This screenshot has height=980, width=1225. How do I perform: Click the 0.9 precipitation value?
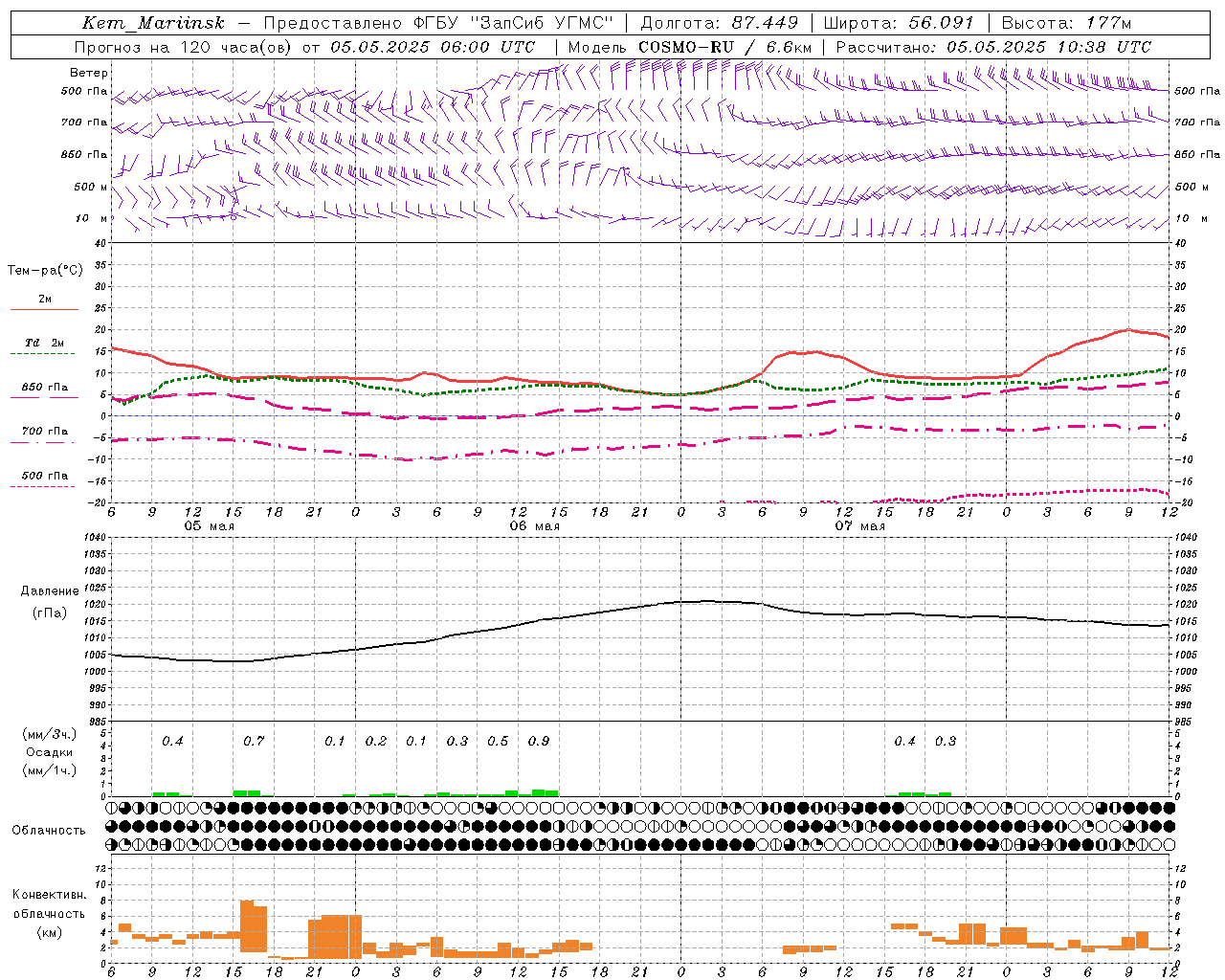pos(539,741)
